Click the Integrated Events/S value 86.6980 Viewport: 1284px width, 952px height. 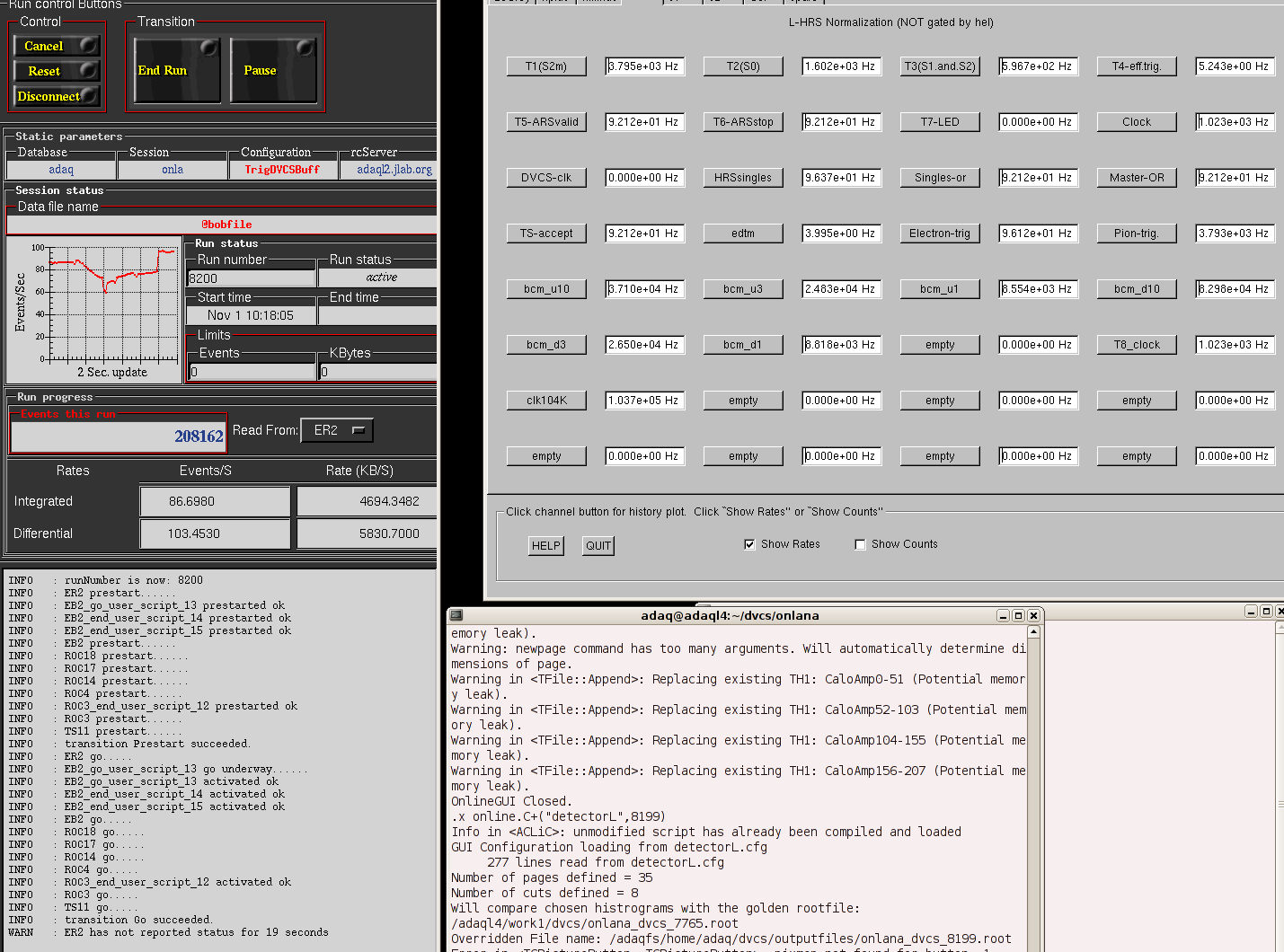(215, 501)
